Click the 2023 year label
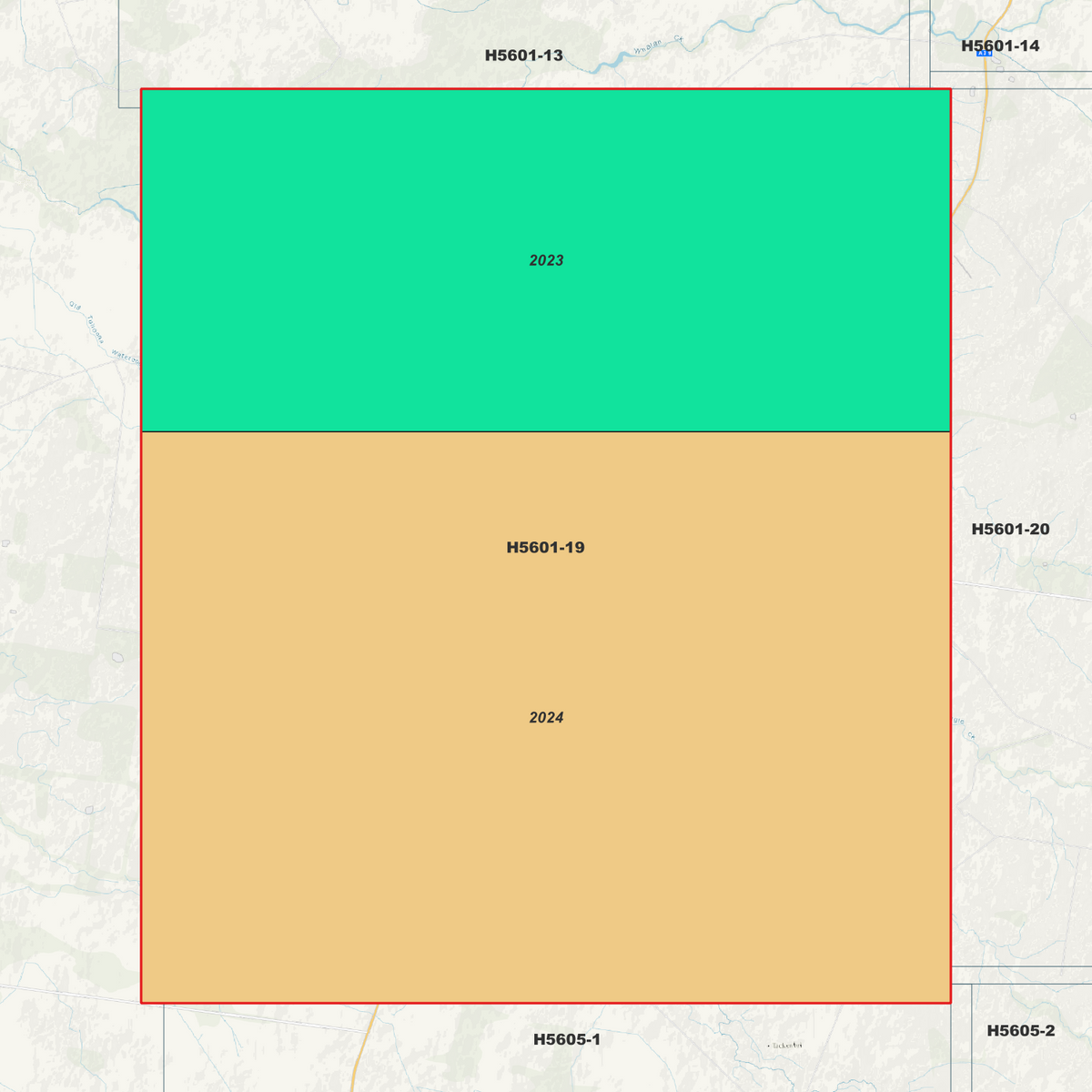 tap(546, 260)
